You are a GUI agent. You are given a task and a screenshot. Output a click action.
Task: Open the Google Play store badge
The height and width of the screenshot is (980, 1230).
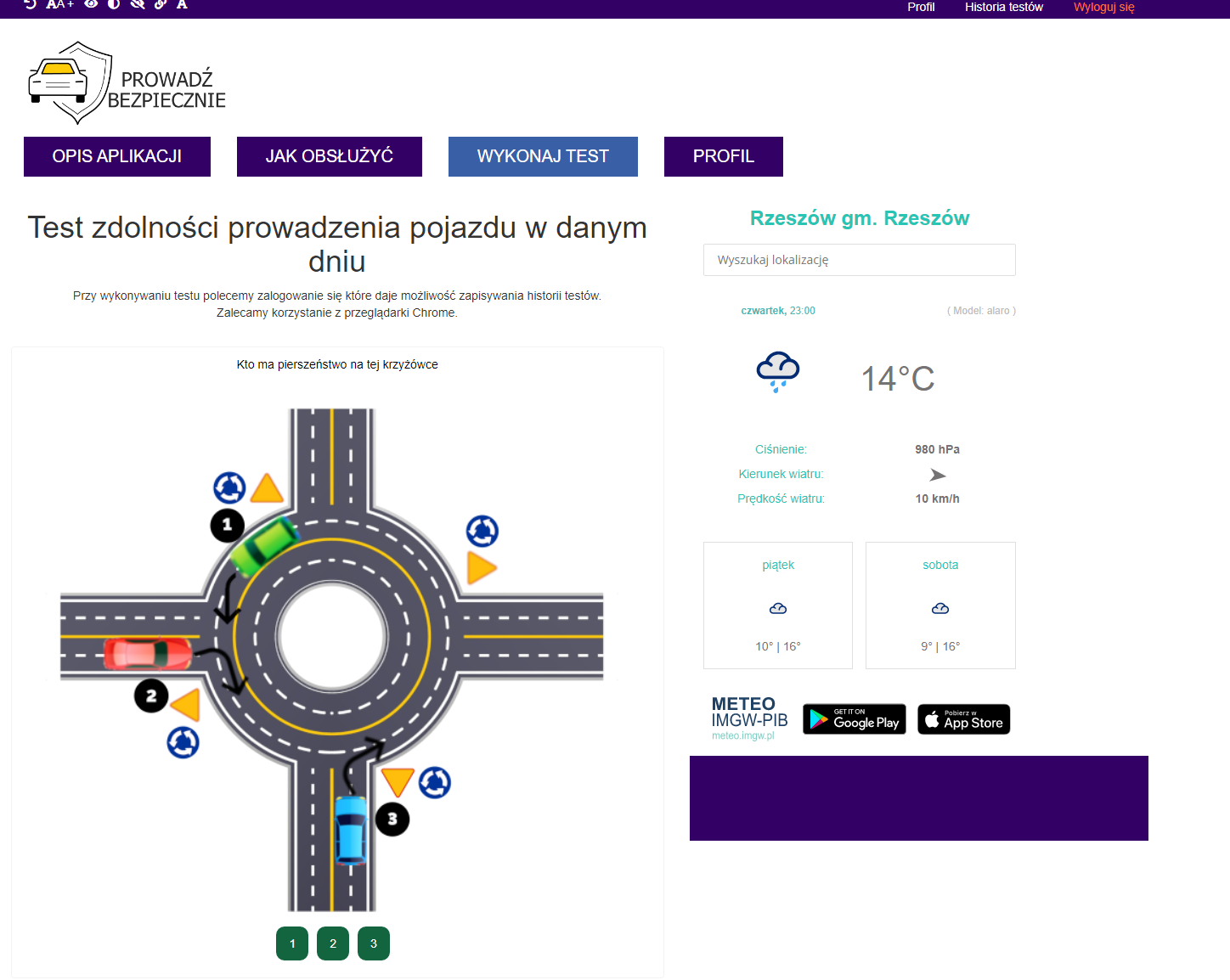854,719
